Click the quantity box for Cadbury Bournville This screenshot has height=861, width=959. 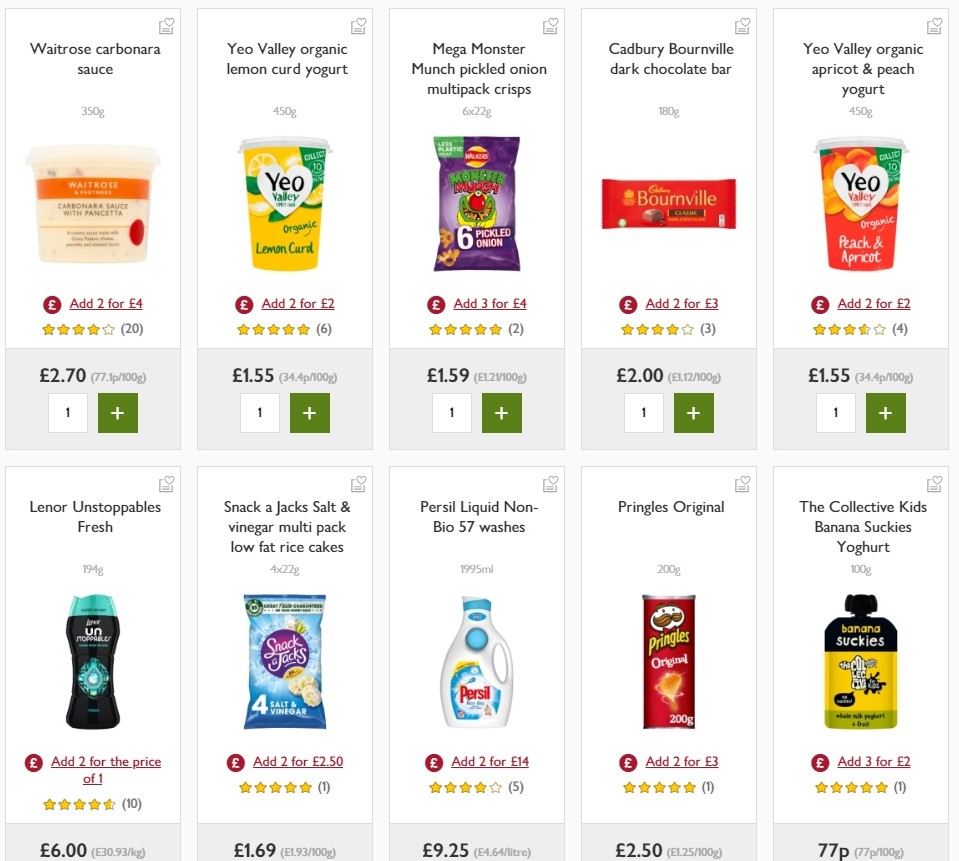pos(644,412)
